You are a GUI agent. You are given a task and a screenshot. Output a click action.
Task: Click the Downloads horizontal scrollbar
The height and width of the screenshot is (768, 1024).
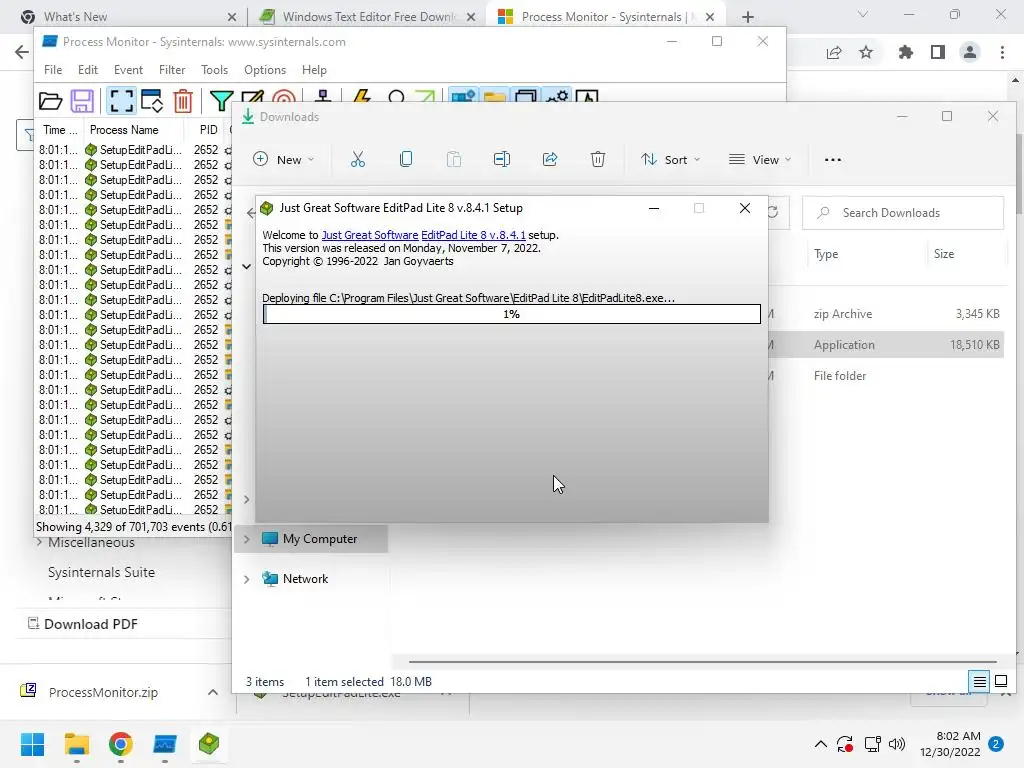coord(703,662)
